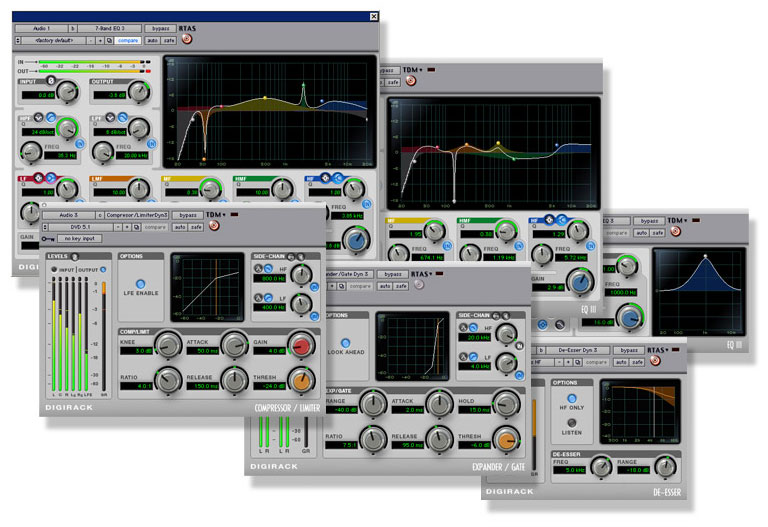Select LPF notch filter type icon
This screenshot has height=527, width=768.
click(x=110, y=117)
